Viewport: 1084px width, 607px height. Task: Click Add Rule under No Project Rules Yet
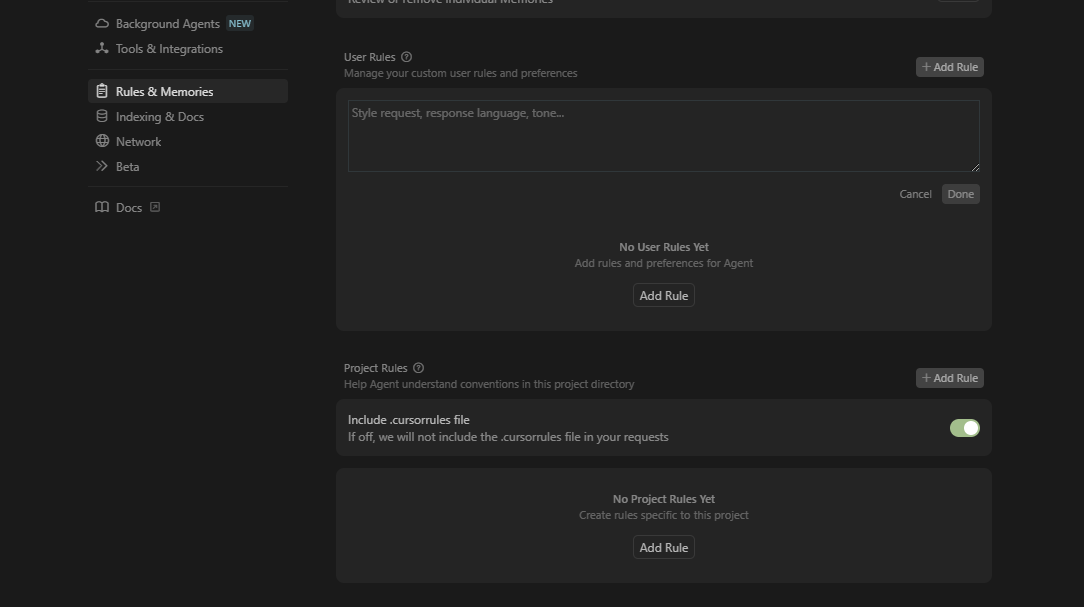click(x=663, y=548)
